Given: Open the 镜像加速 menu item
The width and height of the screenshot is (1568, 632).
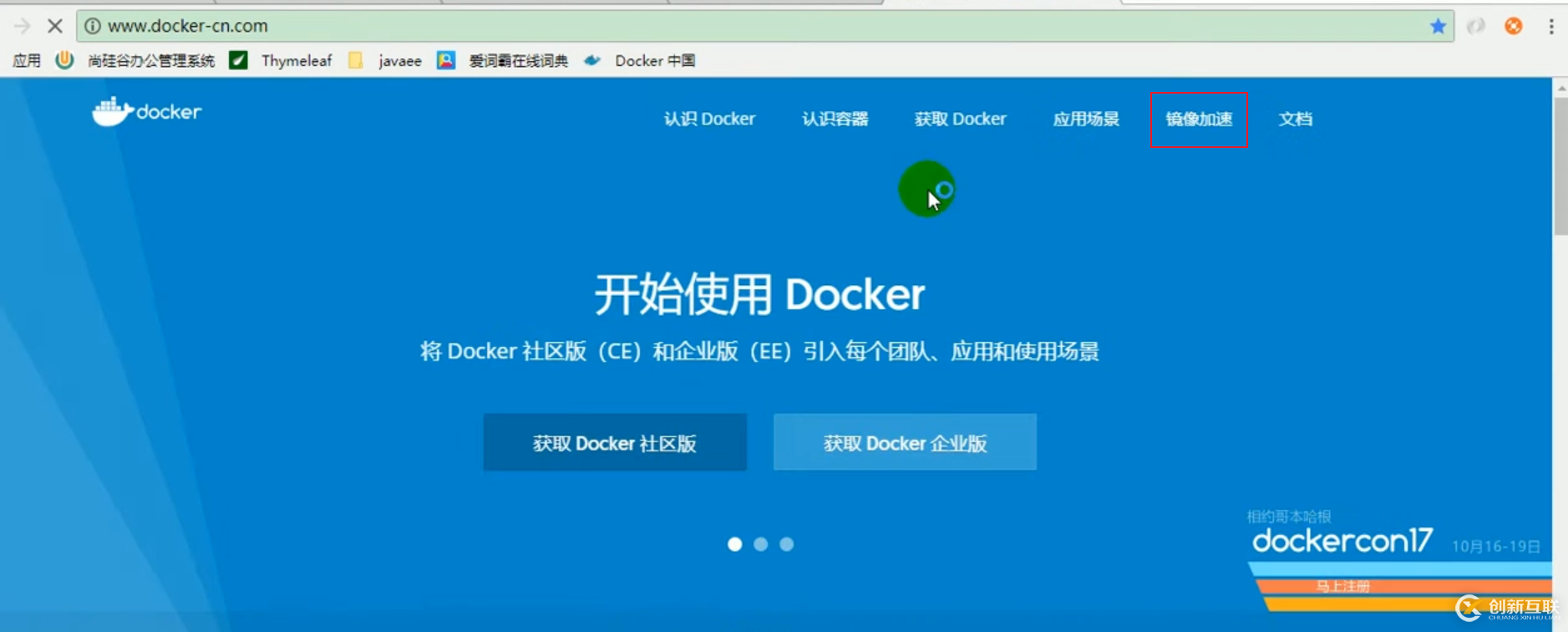Looking at the screenshot, I should point(1199,120).
